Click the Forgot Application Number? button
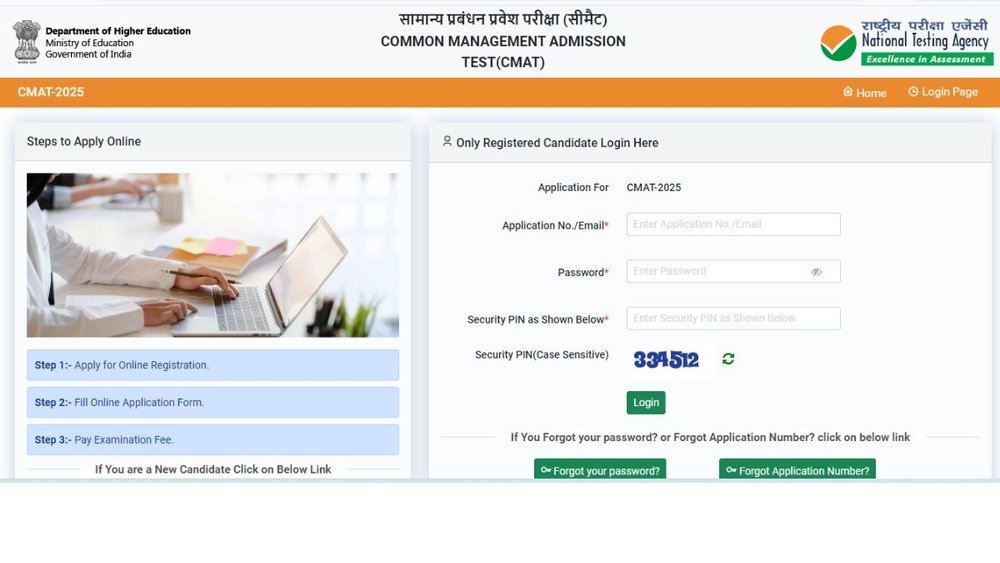Image resolution: width=1000 pixels, height=563 pixels. tap(797, 469)
